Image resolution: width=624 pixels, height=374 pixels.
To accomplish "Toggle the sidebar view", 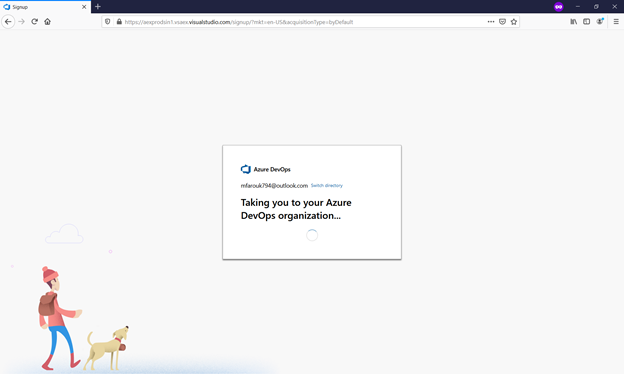I will [x=587, y=21].
